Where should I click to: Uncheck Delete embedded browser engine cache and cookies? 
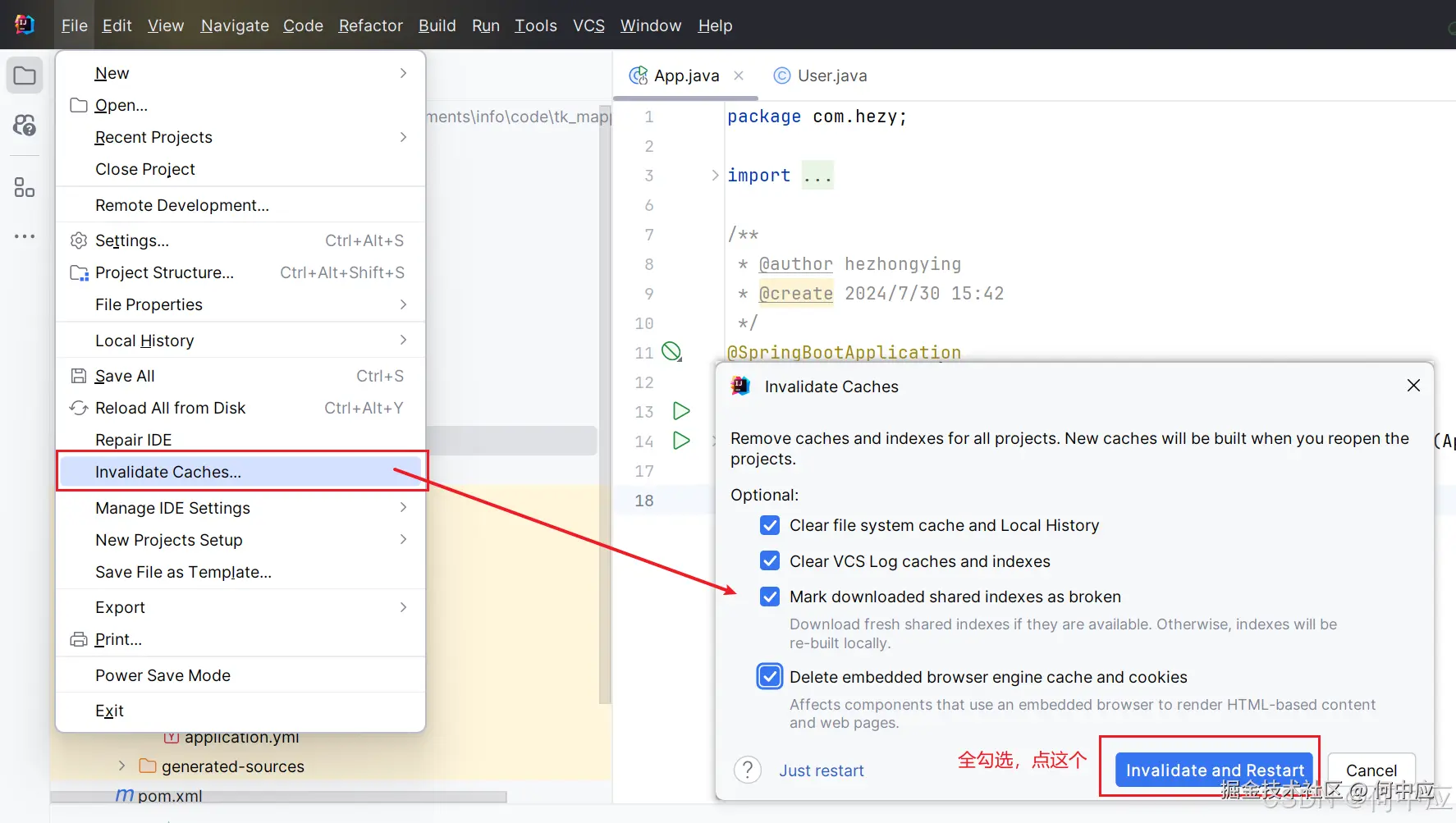point(770,677)
